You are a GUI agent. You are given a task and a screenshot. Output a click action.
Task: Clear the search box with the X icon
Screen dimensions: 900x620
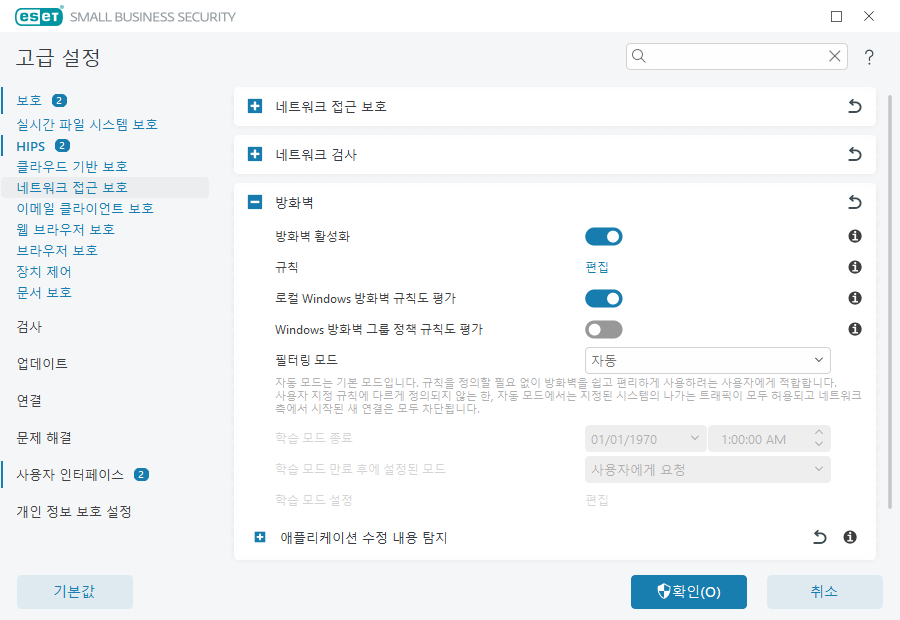click(x=834, y=57)
